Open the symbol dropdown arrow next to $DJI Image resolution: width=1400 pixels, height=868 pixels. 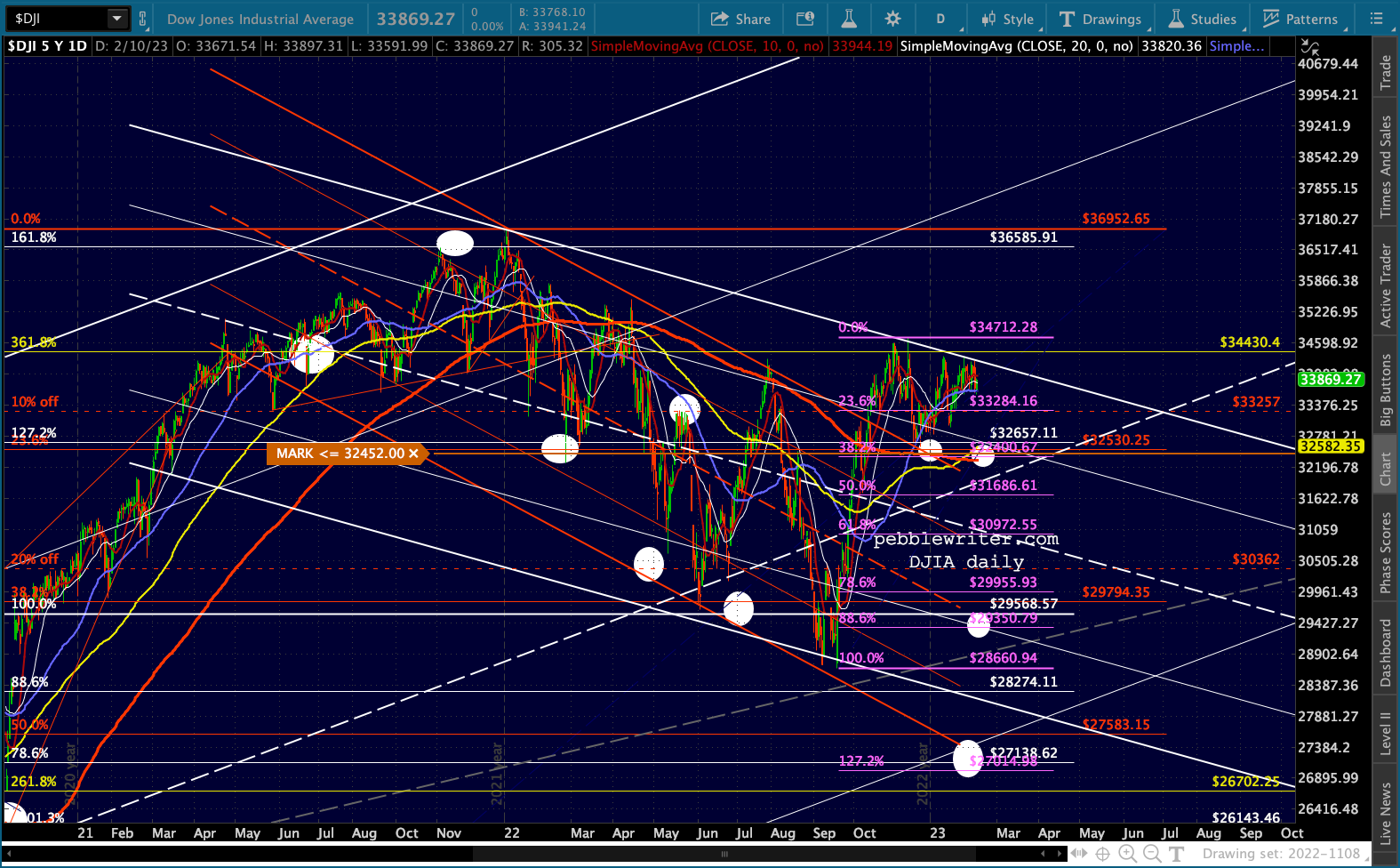coord(117,18)
